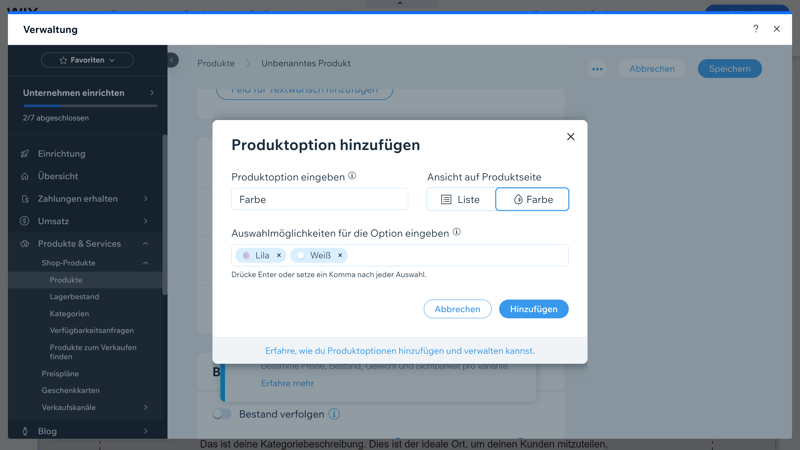Click the Lila color swatch dot
800x450 pixels.
pos(247,255)
